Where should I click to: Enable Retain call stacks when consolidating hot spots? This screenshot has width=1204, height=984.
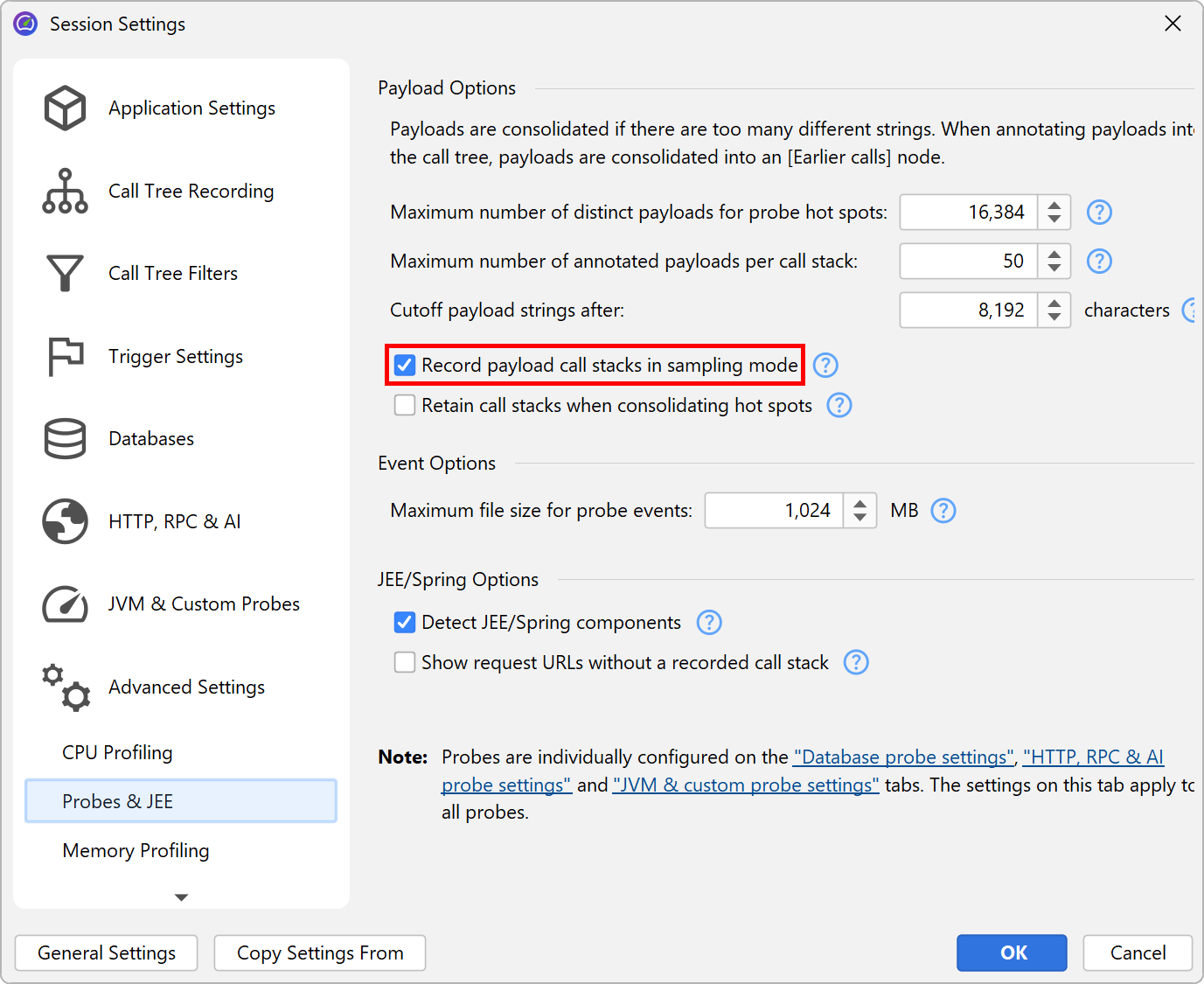click(x=405, y=406)
